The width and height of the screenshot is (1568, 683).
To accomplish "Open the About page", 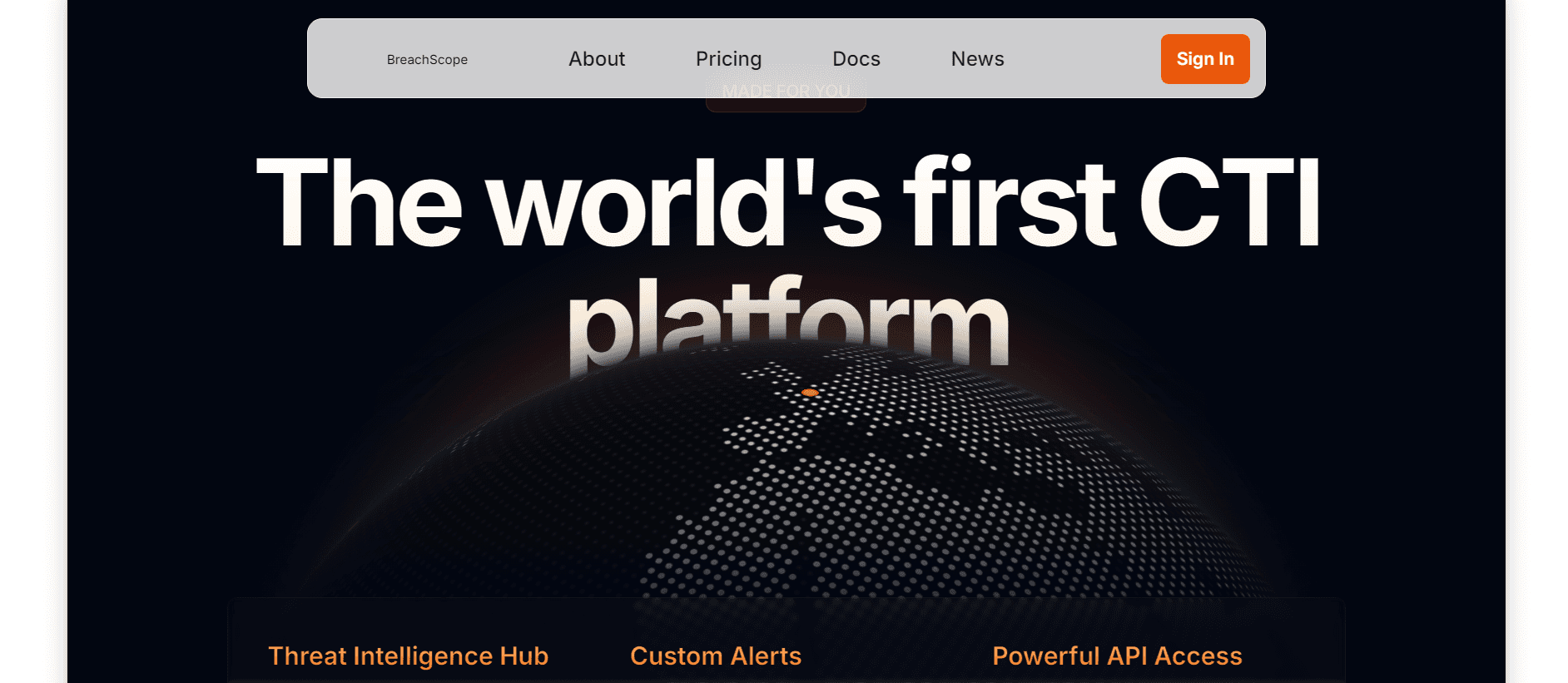I will click(x=597, y=59).
